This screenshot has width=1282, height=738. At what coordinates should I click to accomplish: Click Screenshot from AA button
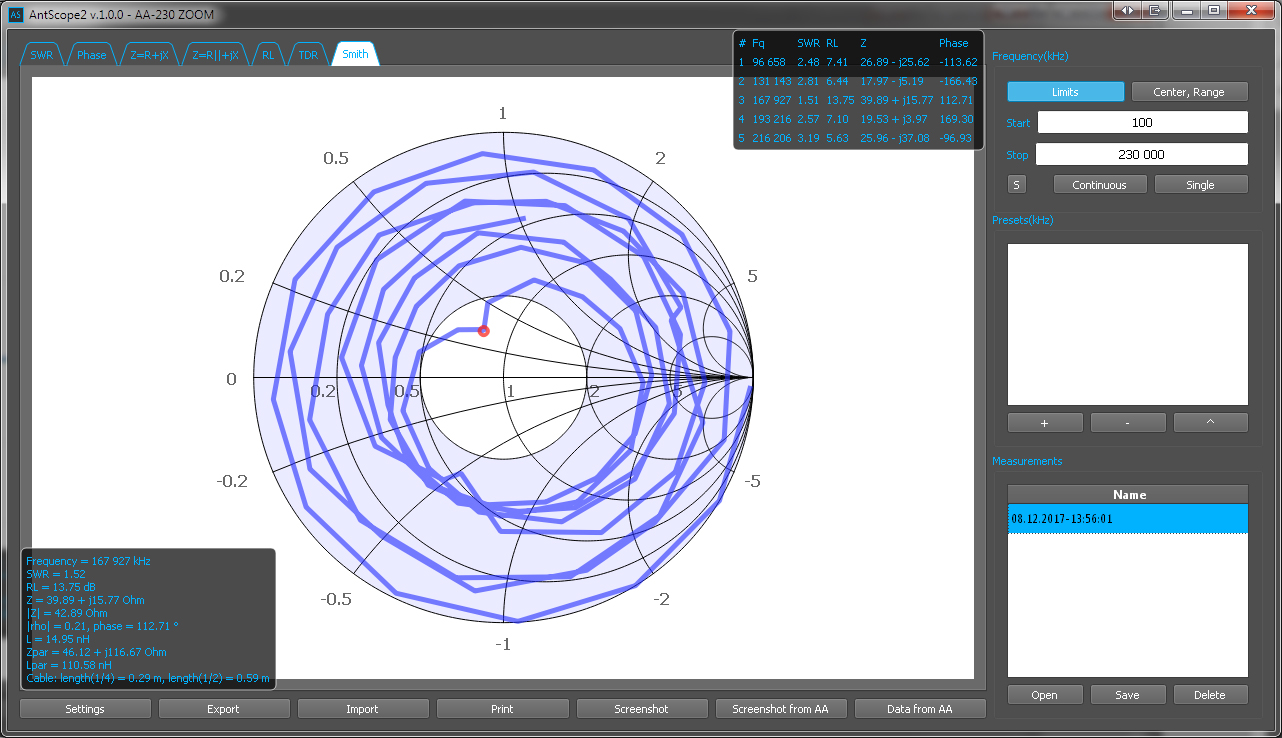click(781, 709)
